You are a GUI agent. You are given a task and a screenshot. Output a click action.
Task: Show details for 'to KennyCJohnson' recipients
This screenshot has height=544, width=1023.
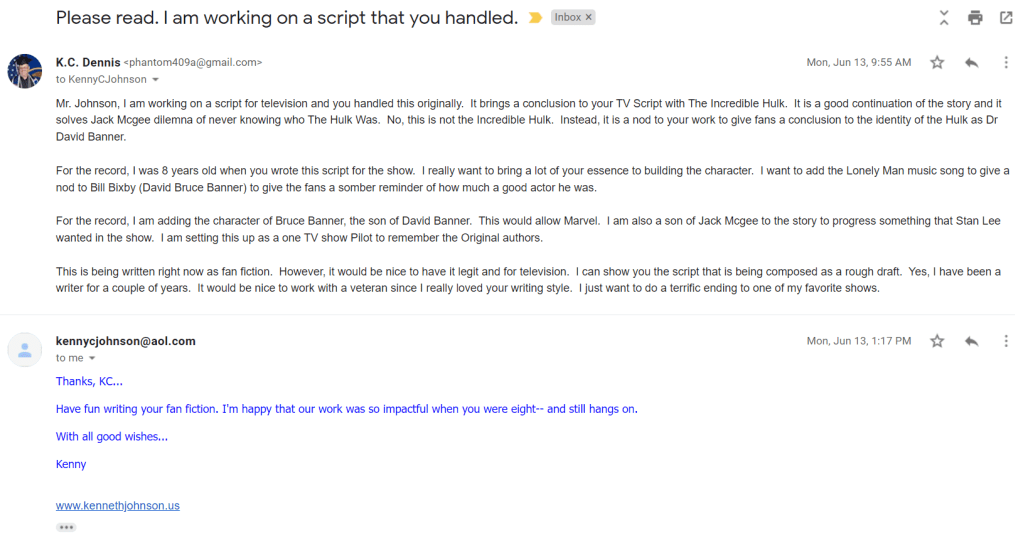tap(155, 80)
